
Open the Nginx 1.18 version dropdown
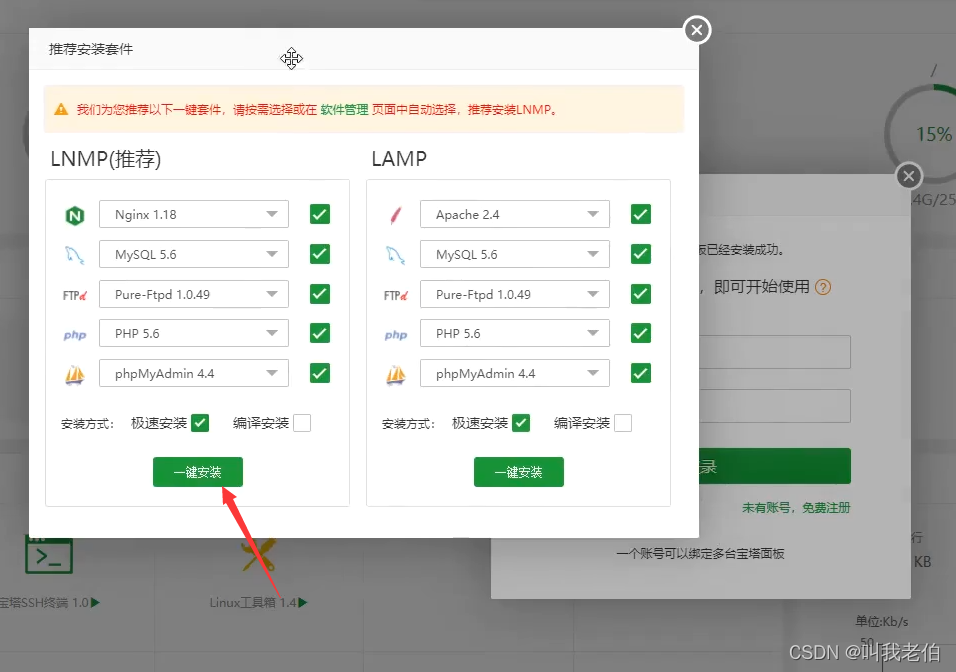(x=194, y=214)
